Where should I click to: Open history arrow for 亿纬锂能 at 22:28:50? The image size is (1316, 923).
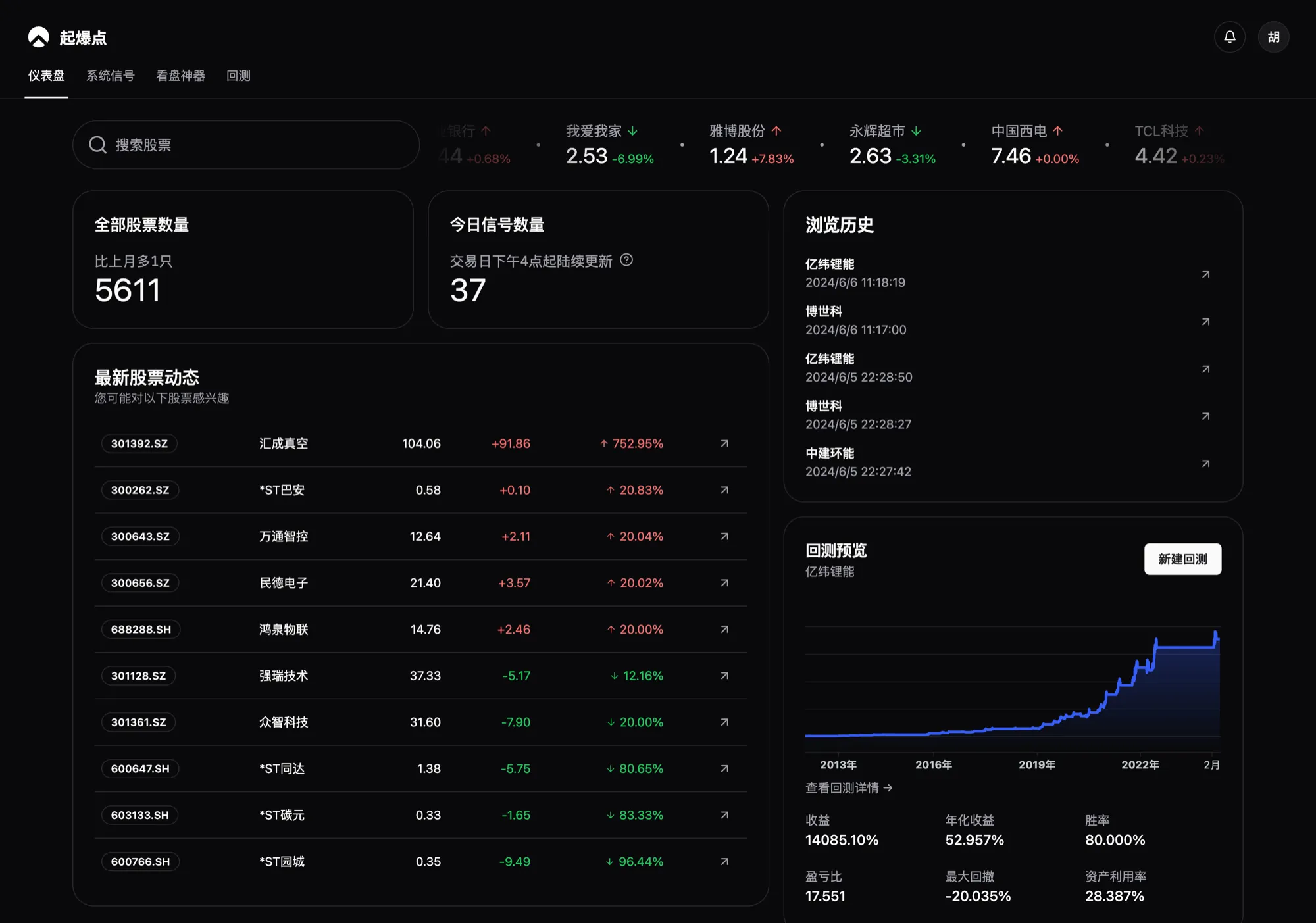[x=1205, y=369]
